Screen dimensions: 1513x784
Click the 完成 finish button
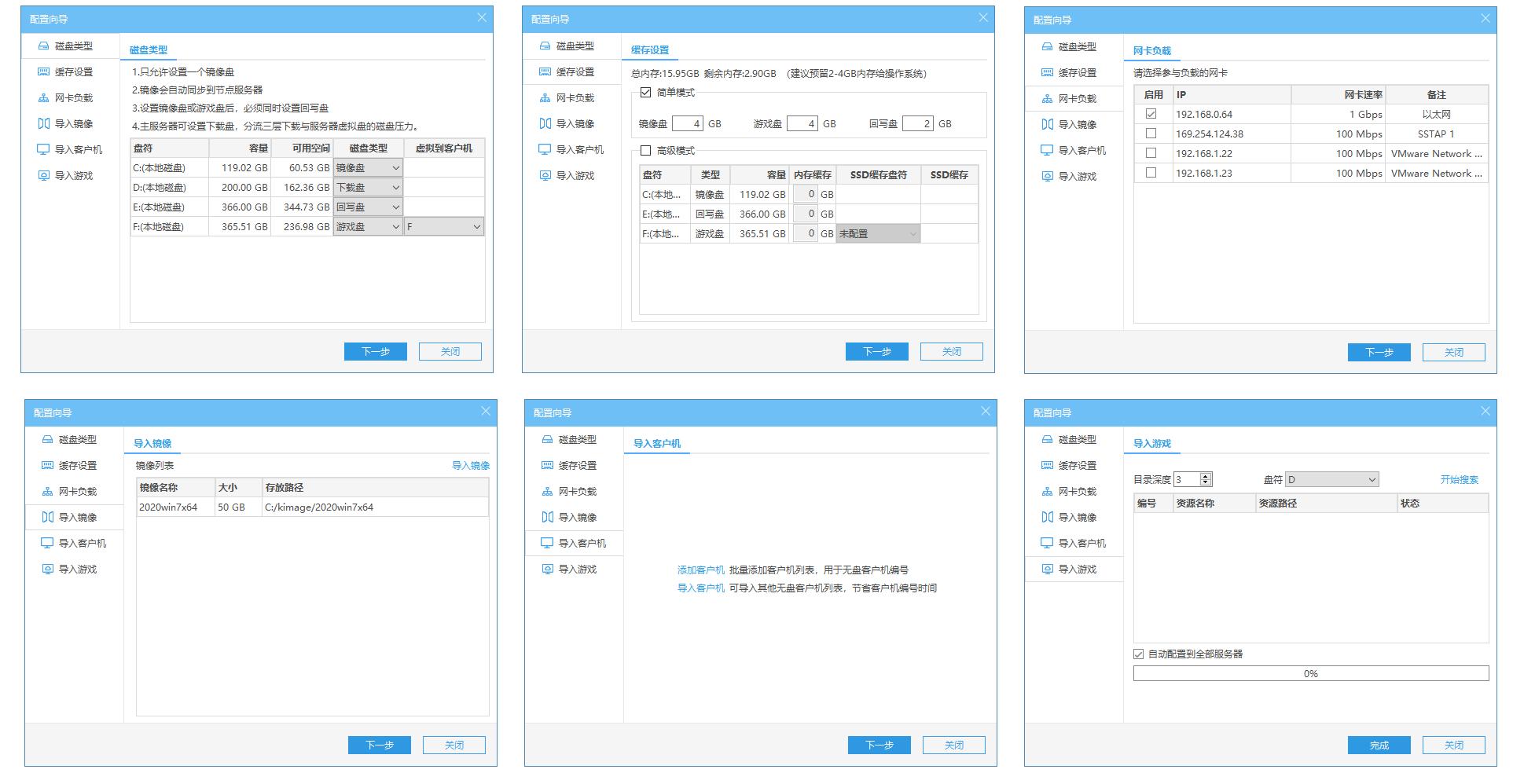[1379, 746]
